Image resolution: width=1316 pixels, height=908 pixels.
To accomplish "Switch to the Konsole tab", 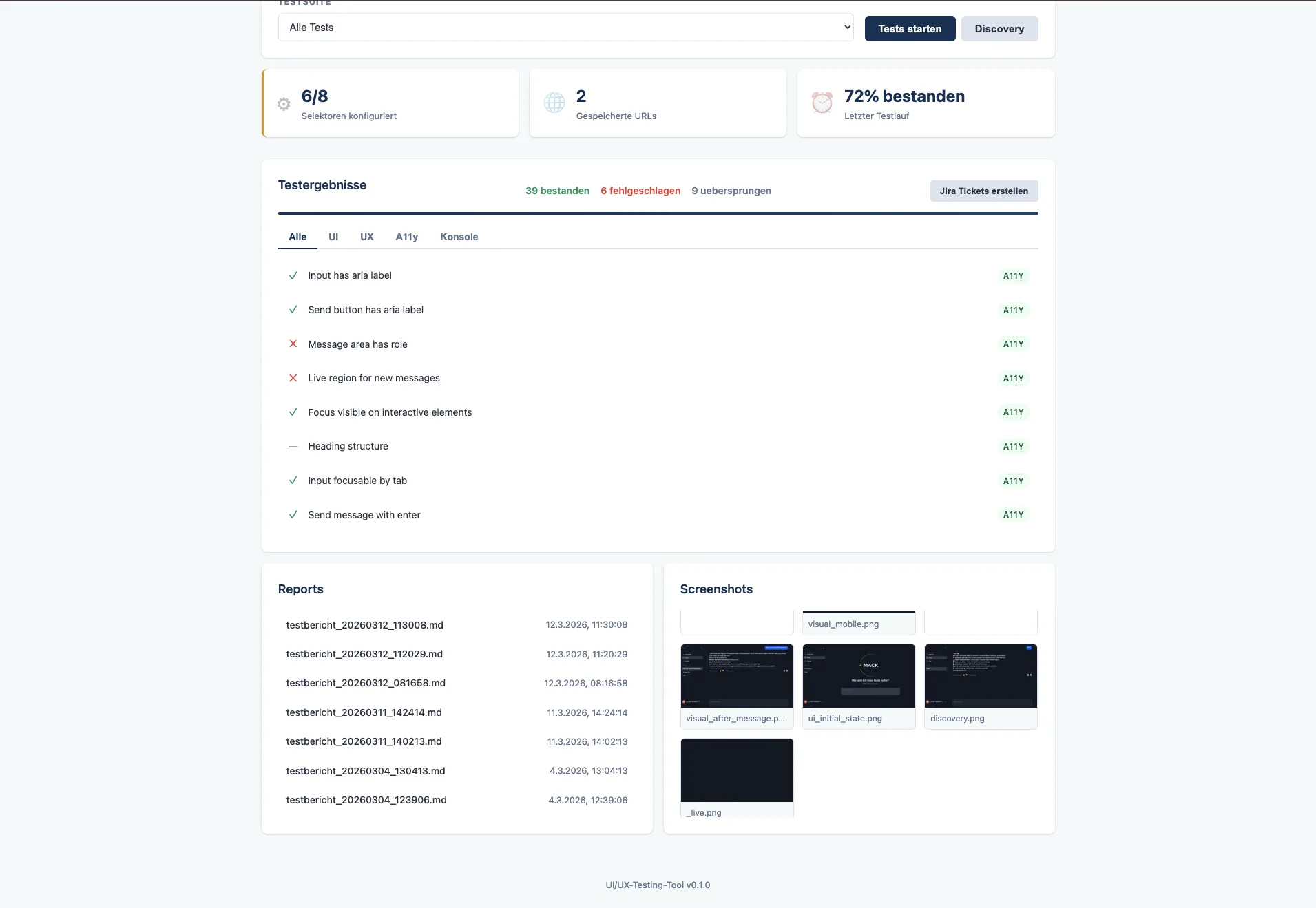I will coord(459,237).
